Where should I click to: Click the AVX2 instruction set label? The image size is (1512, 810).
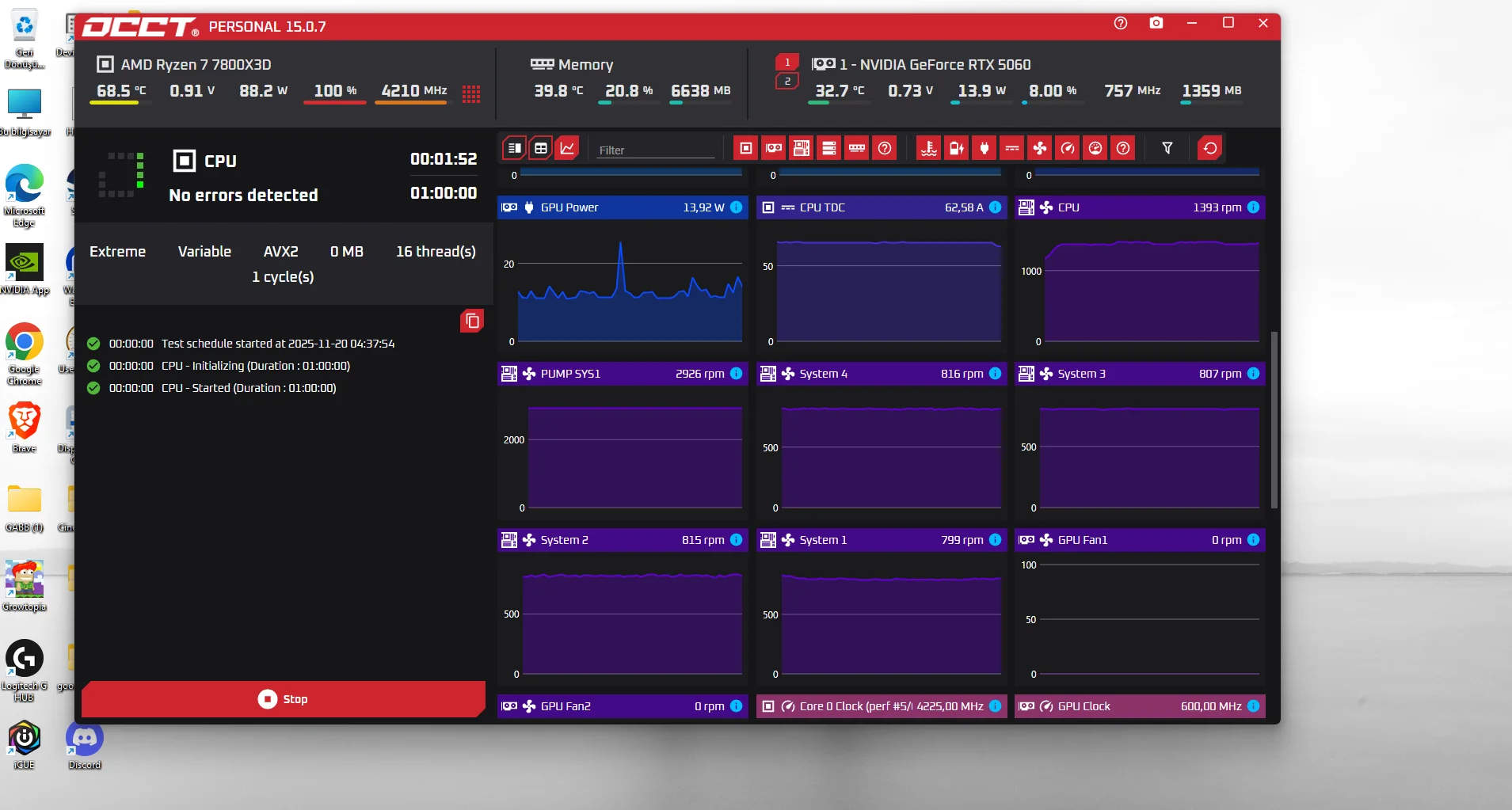click(281, 252)
